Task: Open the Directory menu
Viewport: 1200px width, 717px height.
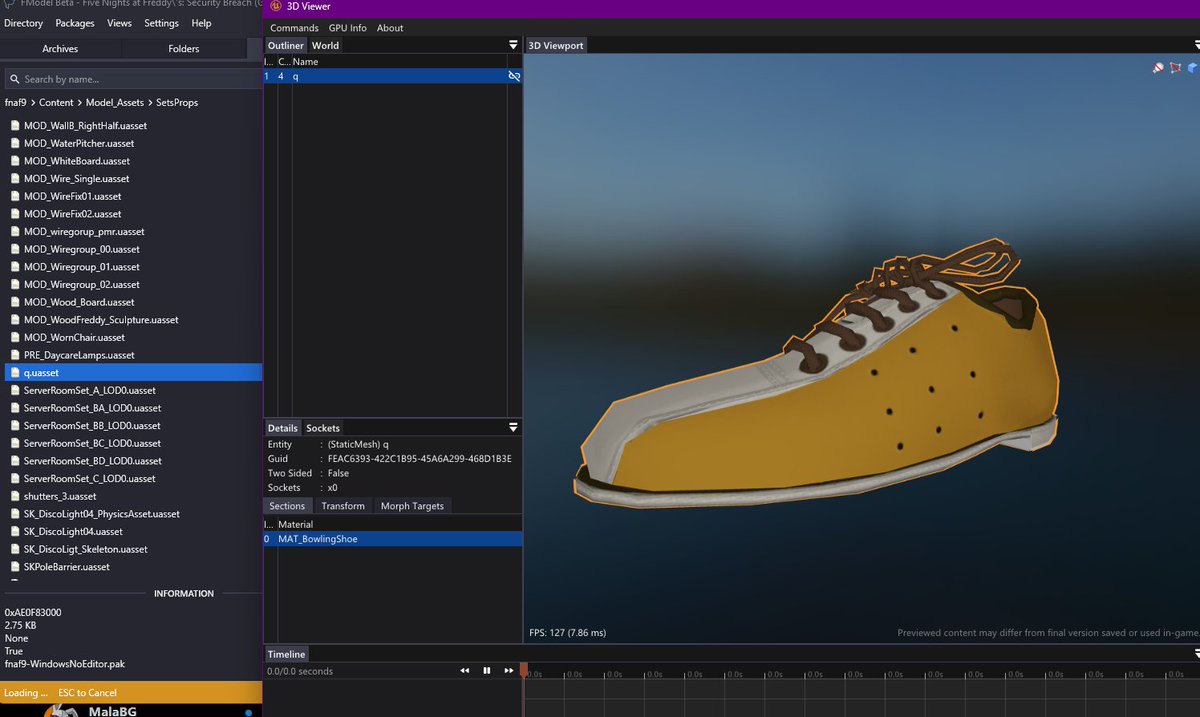Action: [x=24, y=23]
